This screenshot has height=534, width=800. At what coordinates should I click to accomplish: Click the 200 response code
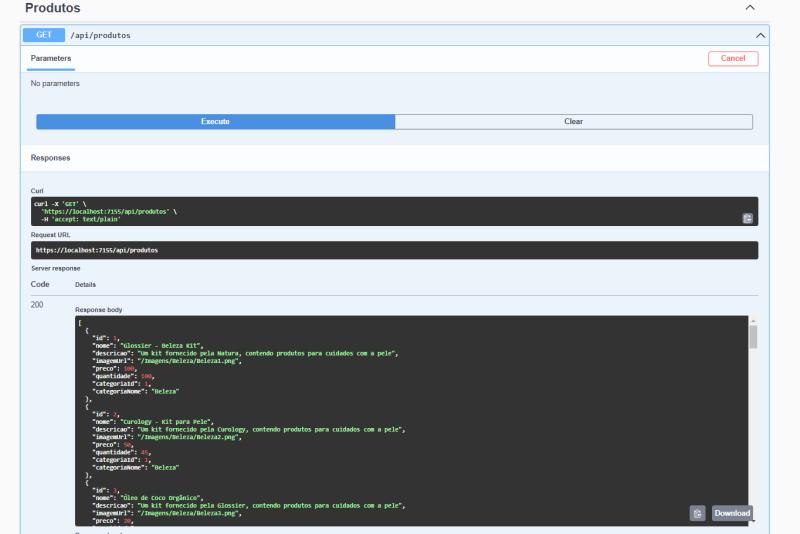37,304
